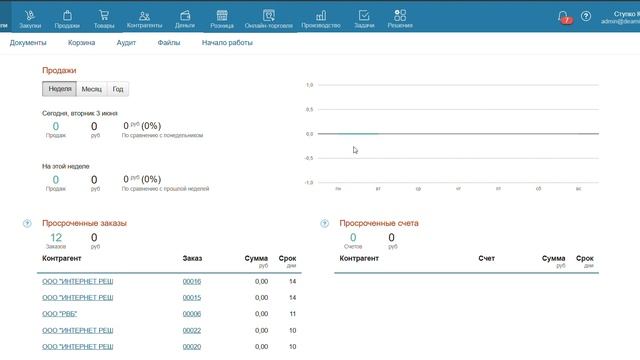Open the ООО "РВБ" counterparty link
This screenshot has width=640, height=360.
coord(60,314)
